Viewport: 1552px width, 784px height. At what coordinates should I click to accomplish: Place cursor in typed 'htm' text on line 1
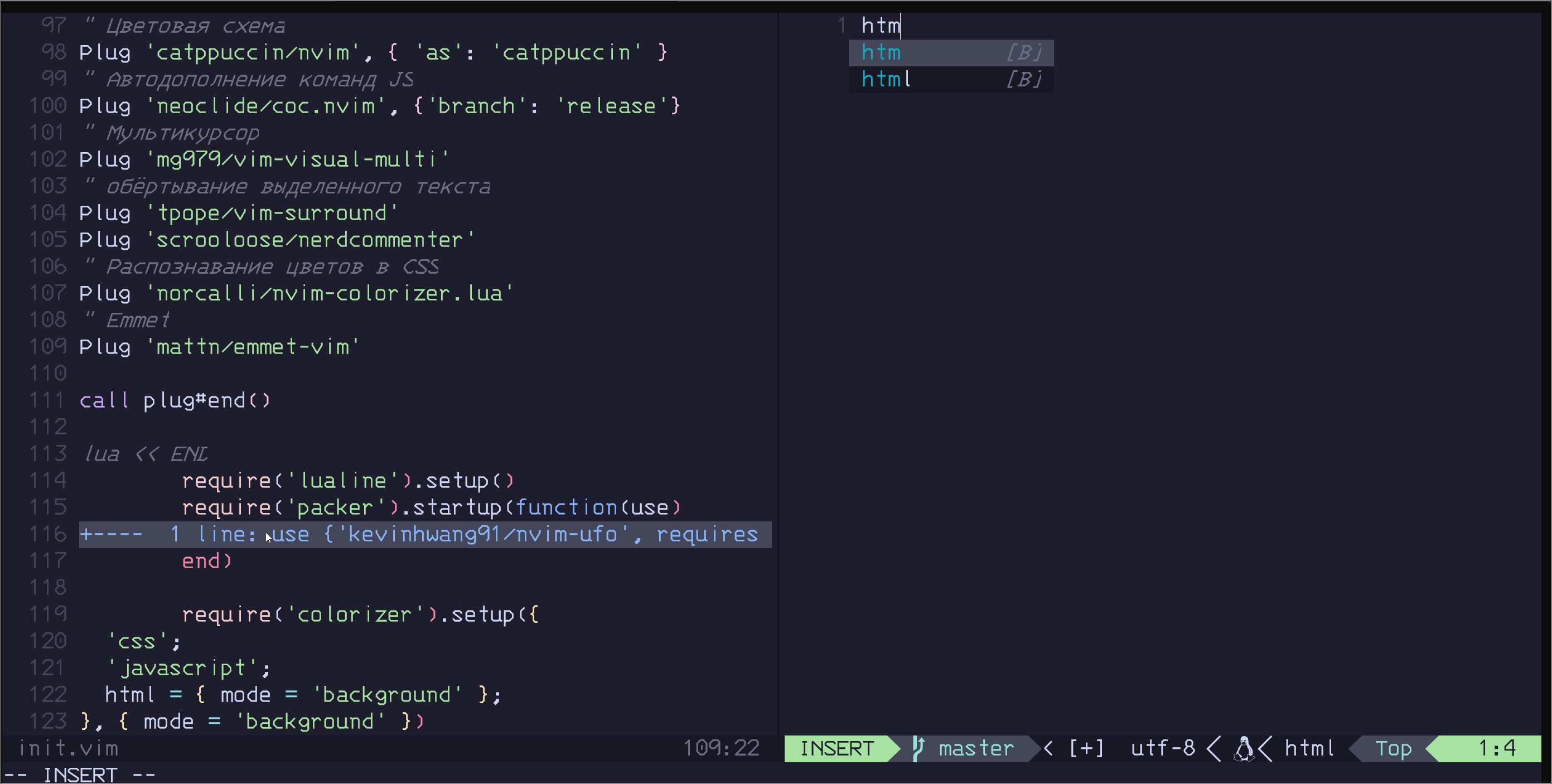click(880, 26)
